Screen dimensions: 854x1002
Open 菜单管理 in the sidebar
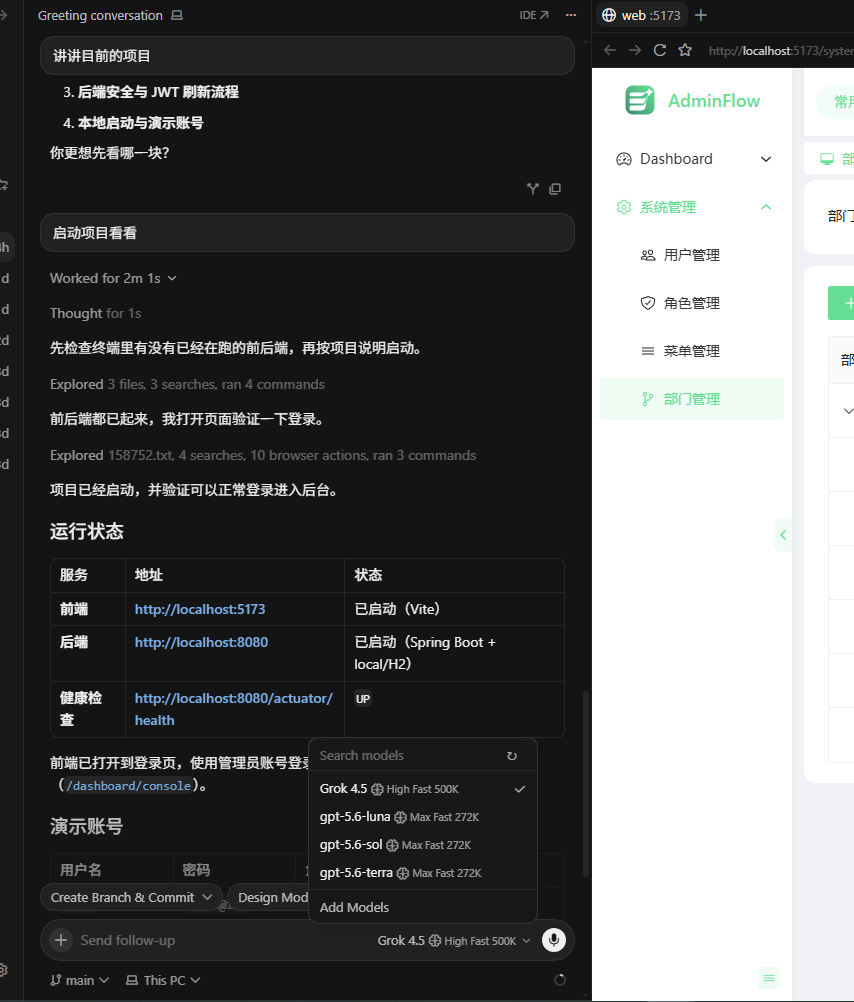(692, 351)
